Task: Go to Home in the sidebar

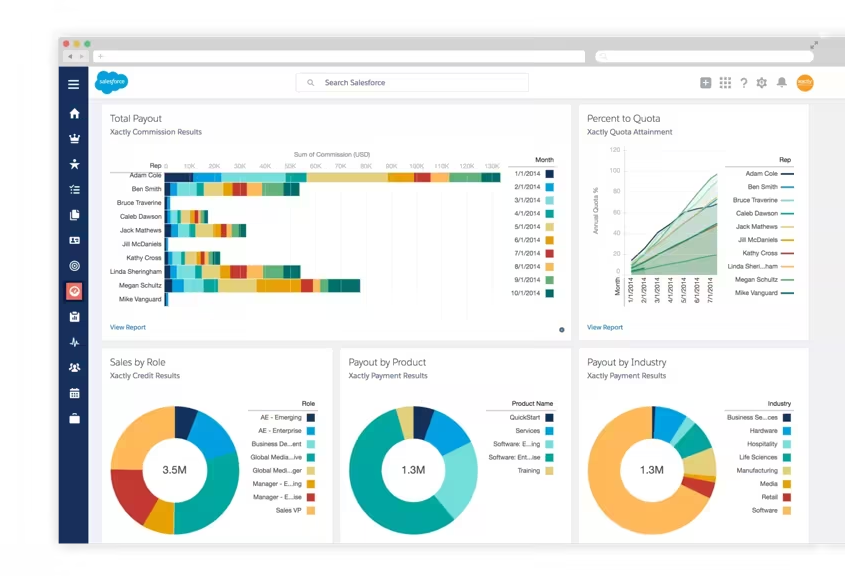Action: pos(74,113)
